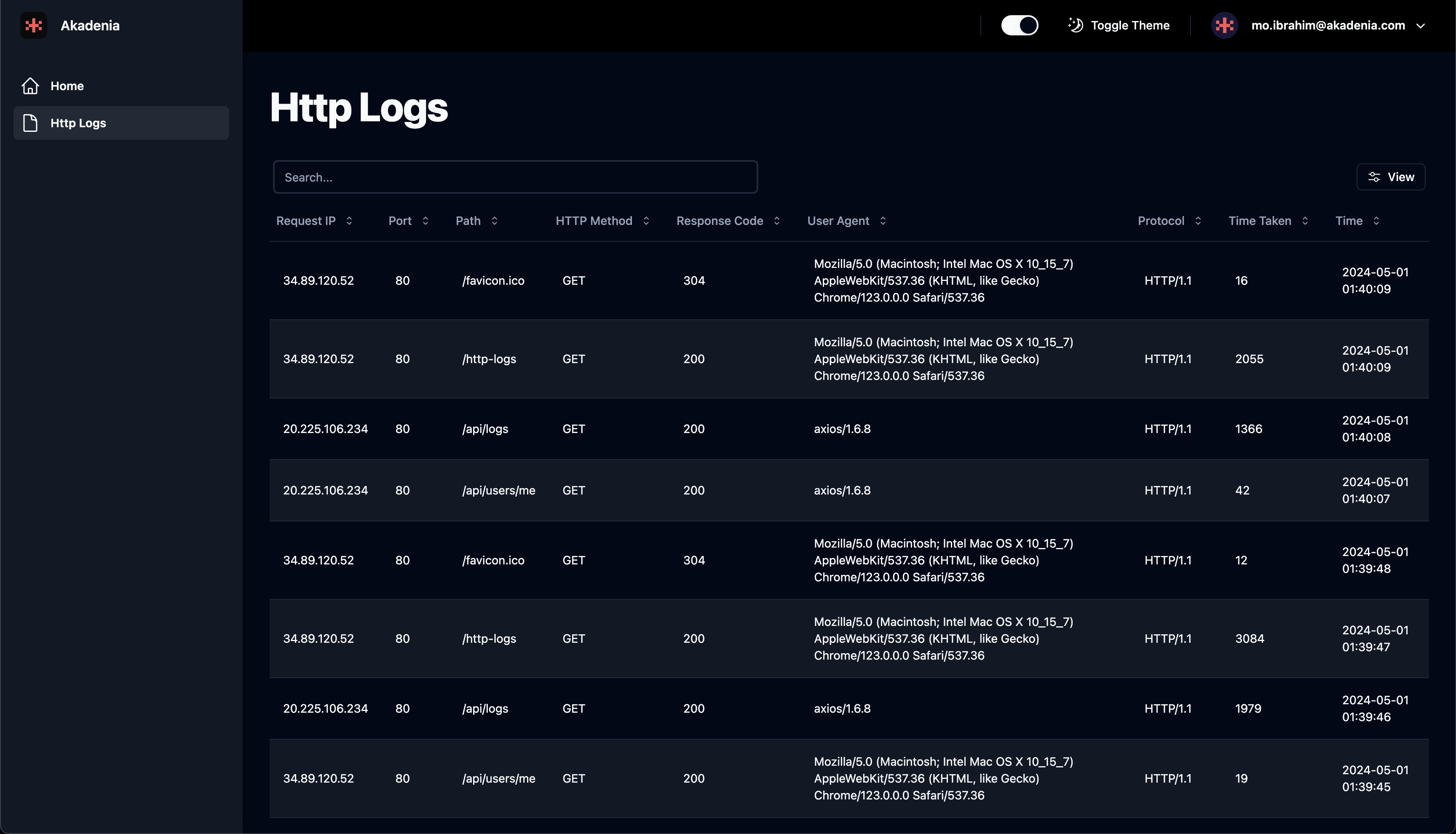The height and width of the screenshot is (834, 1456).
Task: Click time taken value 12
Action: click(1241, 560)
